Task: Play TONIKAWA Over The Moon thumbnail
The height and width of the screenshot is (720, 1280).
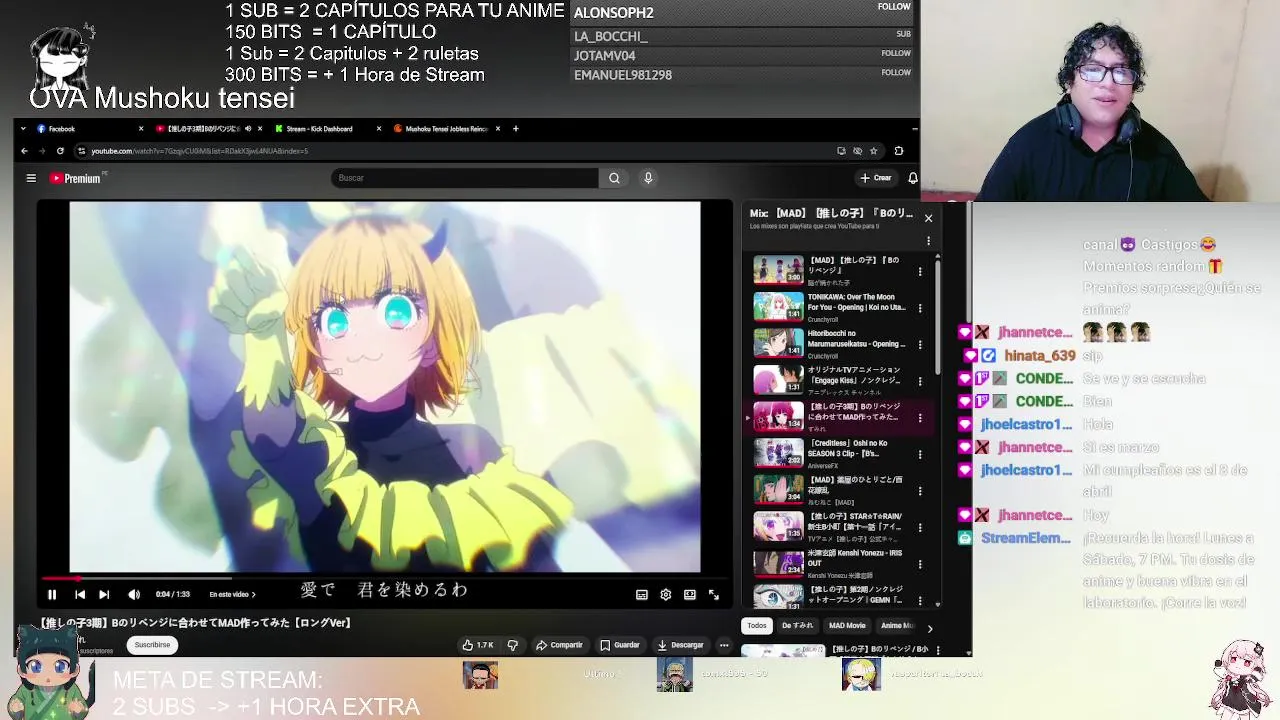Action: 778,306
